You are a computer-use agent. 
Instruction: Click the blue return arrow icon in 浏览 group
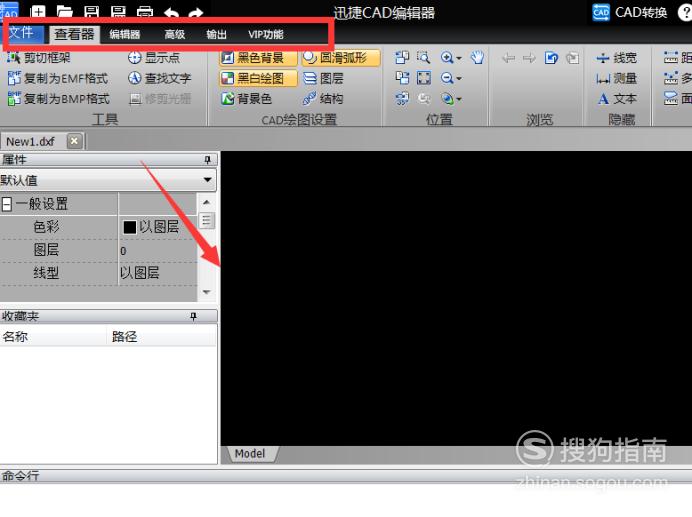click(551, 58)
